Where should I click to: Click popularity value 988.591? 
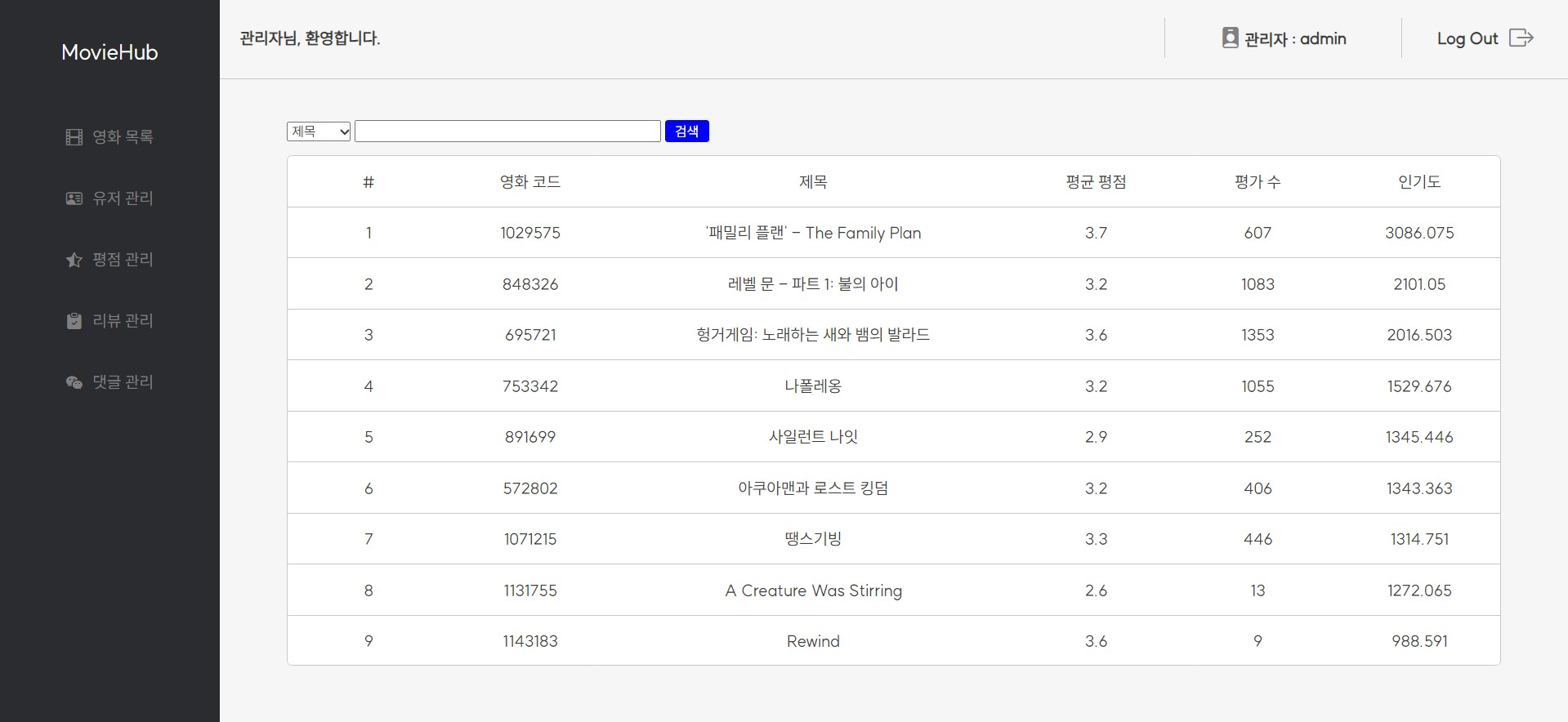point(1419,641)
